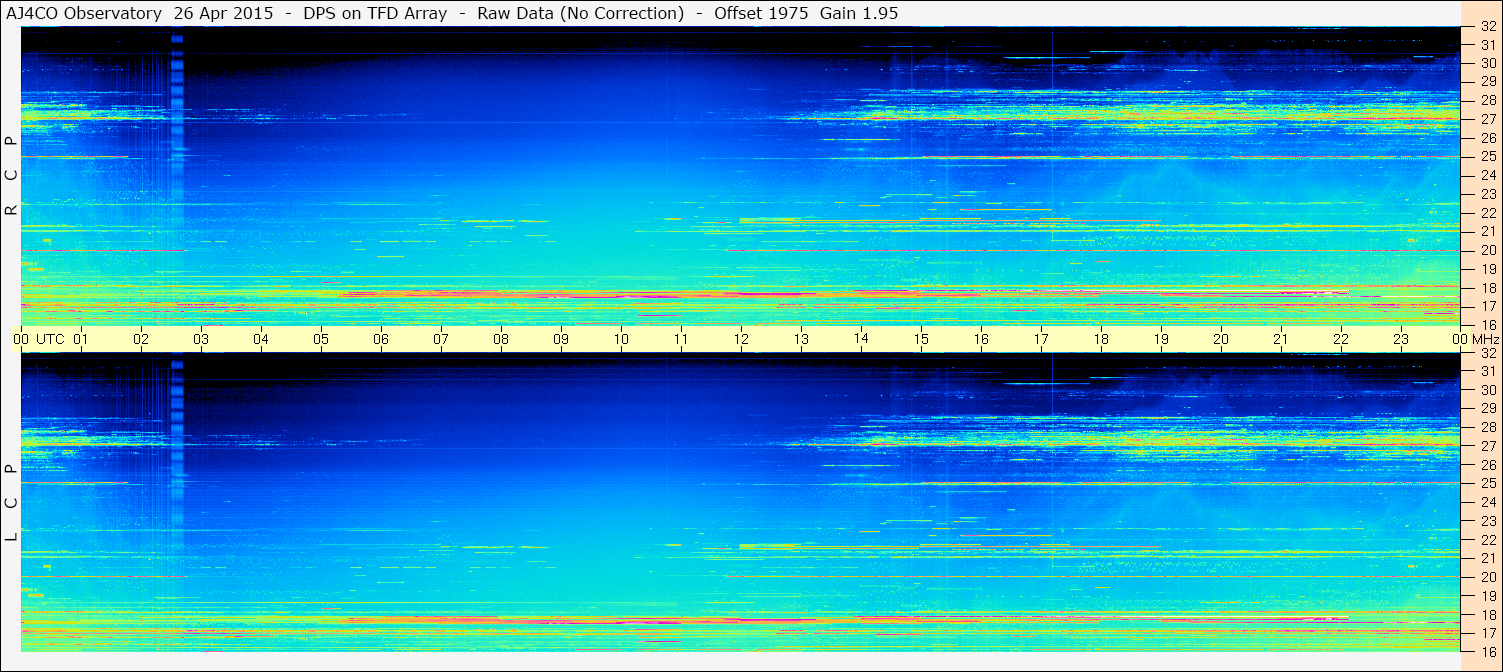Click the 03 hour mark on time axis
Viewport: 1503px width, 672px height.
[201, 339]
